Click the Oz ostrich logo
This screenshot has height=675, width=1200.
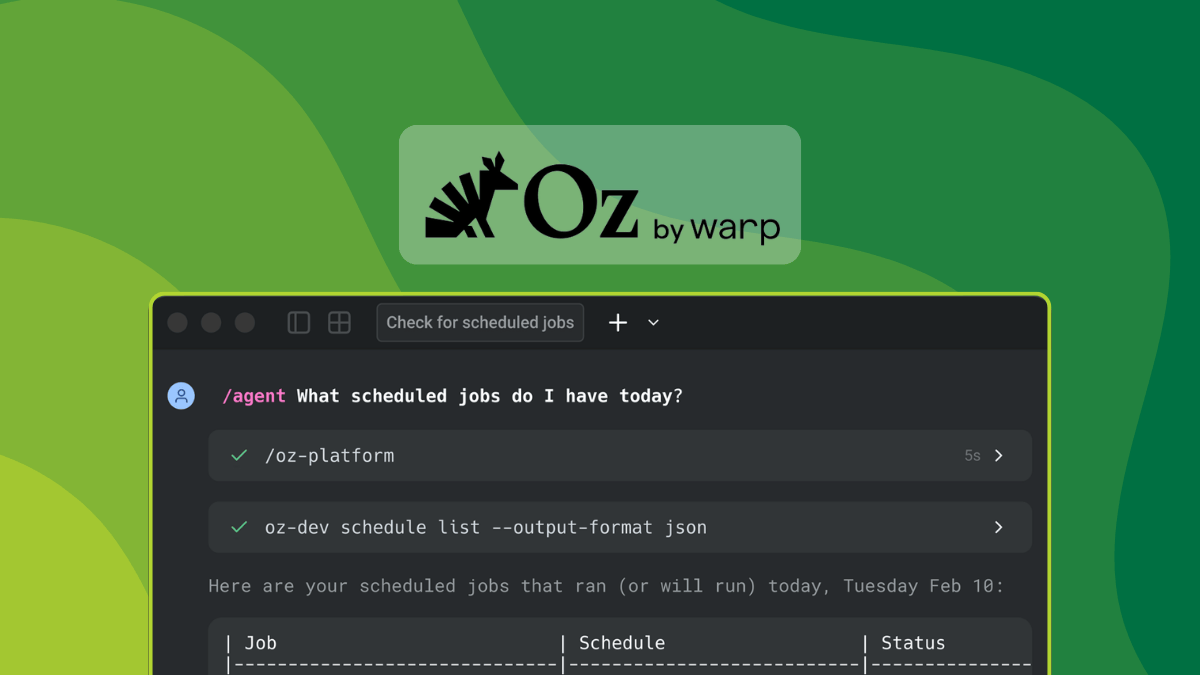[470, 194]
